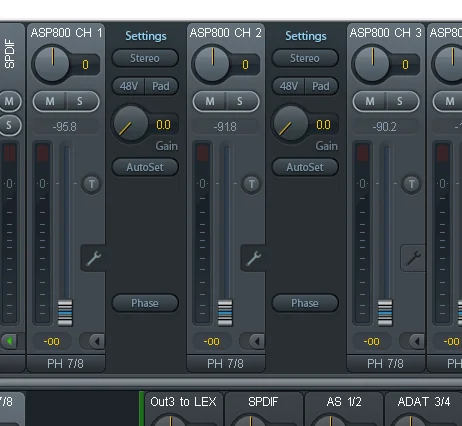Solo the SPDIF input channel
The height and width of the screenshot is (426, 462).
pos(9,125)
